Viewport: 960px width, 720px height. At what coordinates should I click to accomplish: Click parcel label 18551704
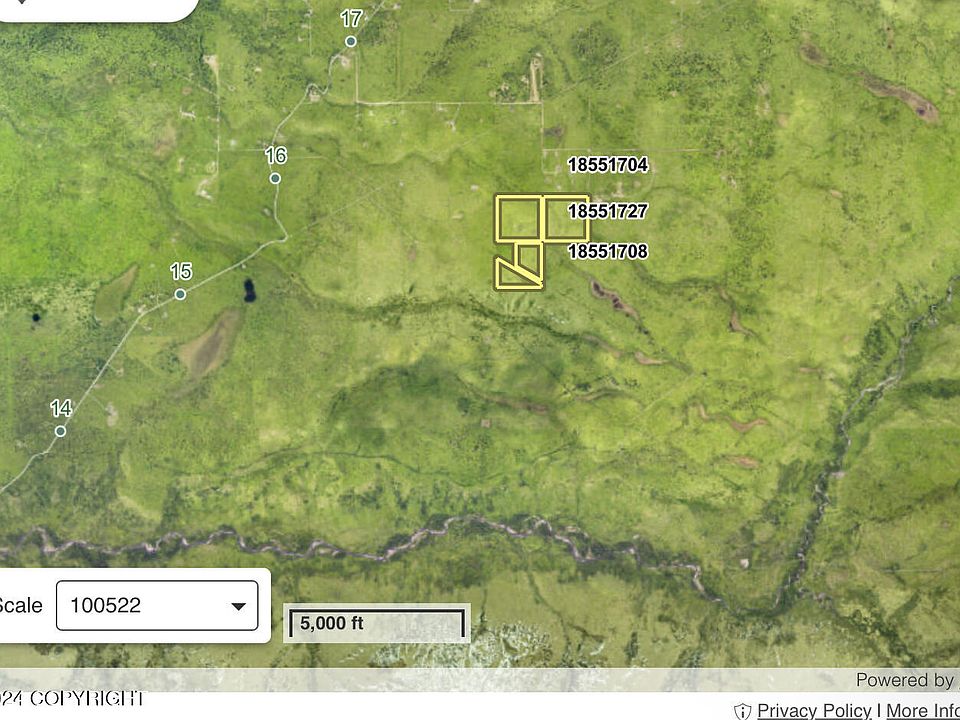click(607, 165)
